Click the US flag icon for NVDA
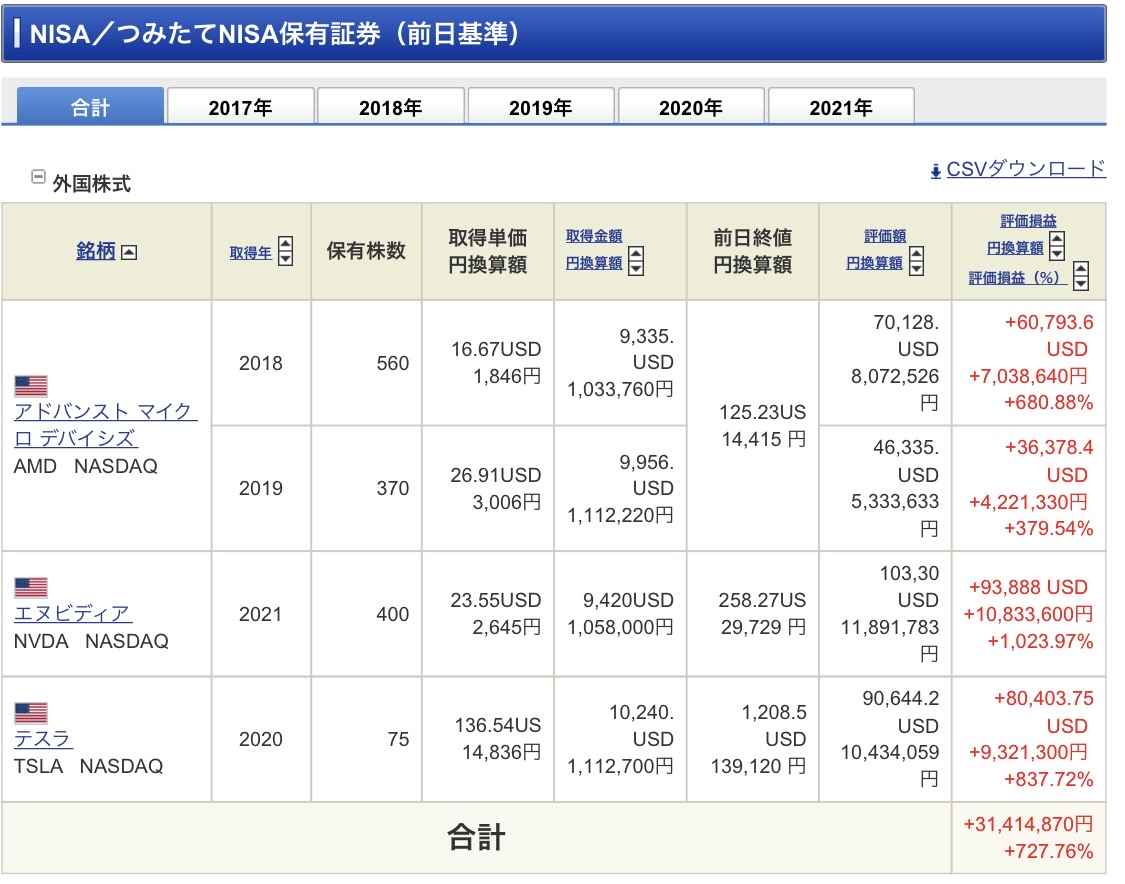The width and height of the screenshot is (1125, 884). [31, 587]
